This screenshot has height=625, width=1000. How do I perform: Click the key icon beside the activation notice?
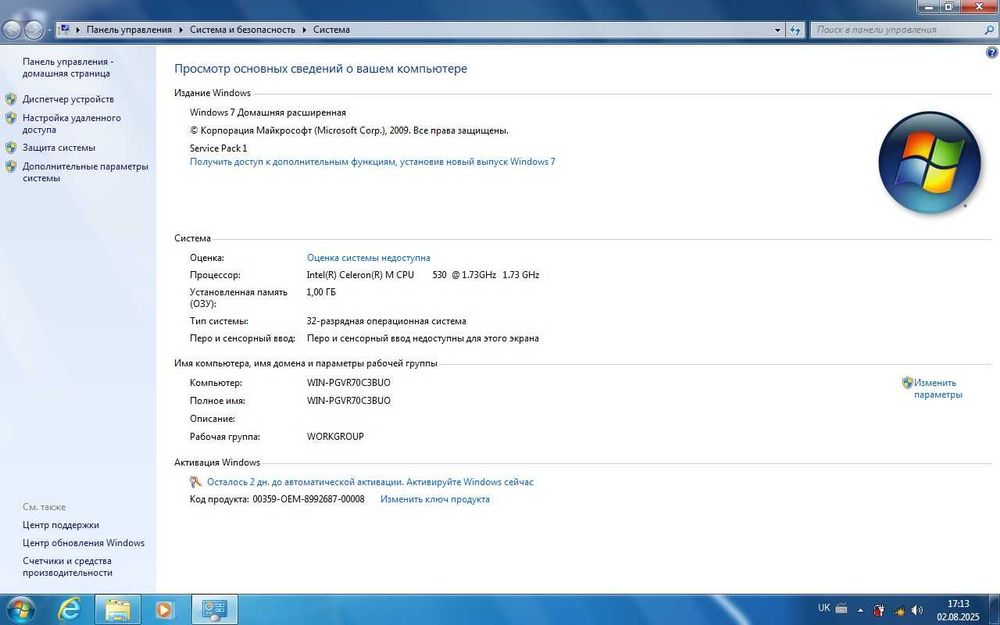(196, 482)
